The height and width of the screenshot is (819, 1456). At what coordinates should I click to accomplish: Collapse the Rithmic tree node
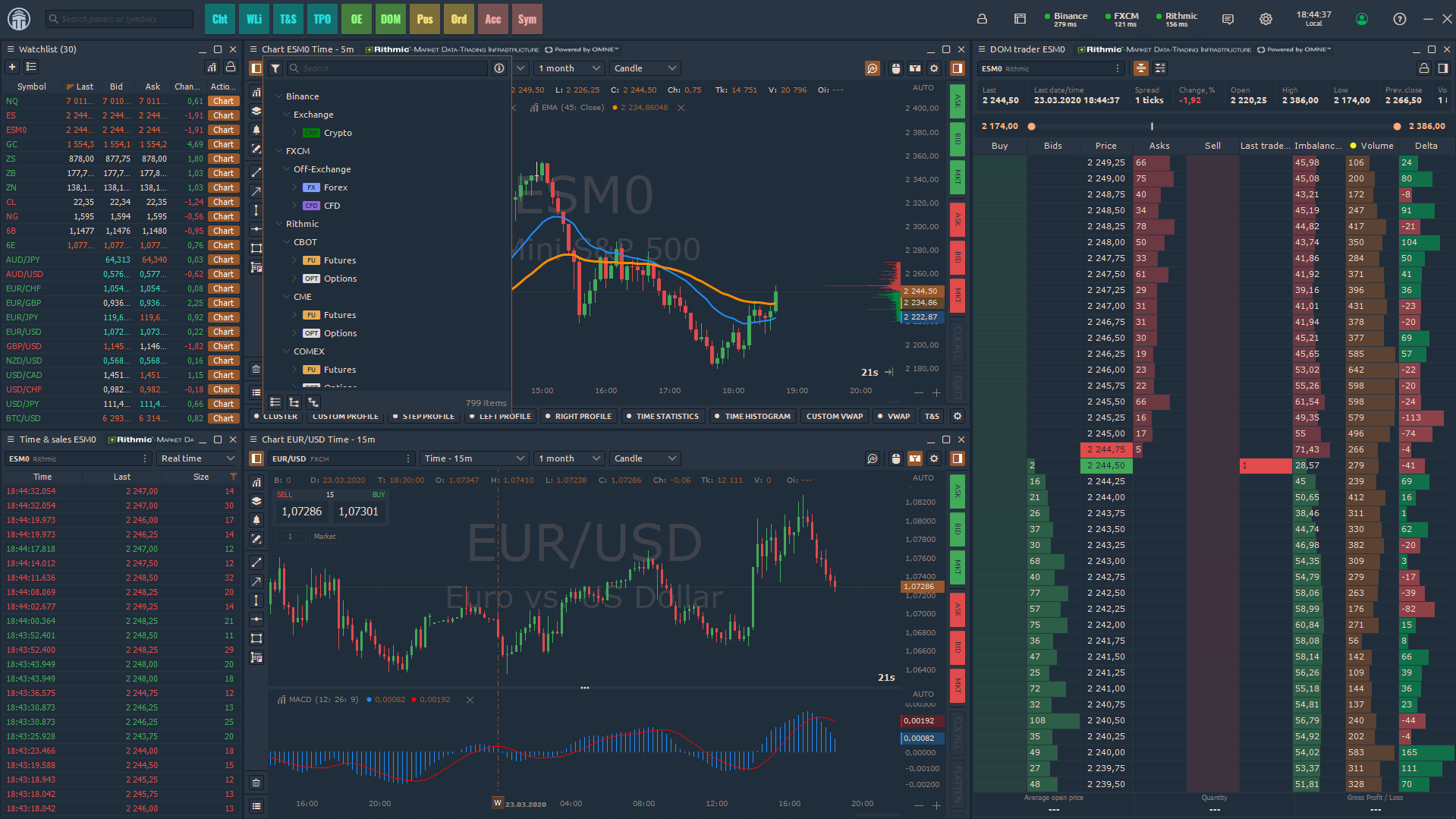[x=278, y=224]
